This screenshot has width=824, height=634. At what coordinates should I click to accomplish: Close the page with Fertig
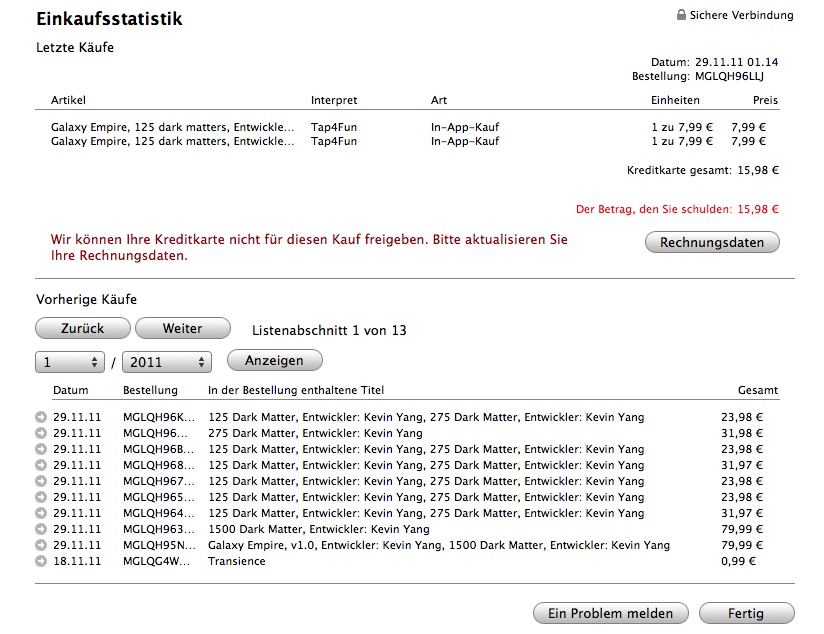click(746, 613)
